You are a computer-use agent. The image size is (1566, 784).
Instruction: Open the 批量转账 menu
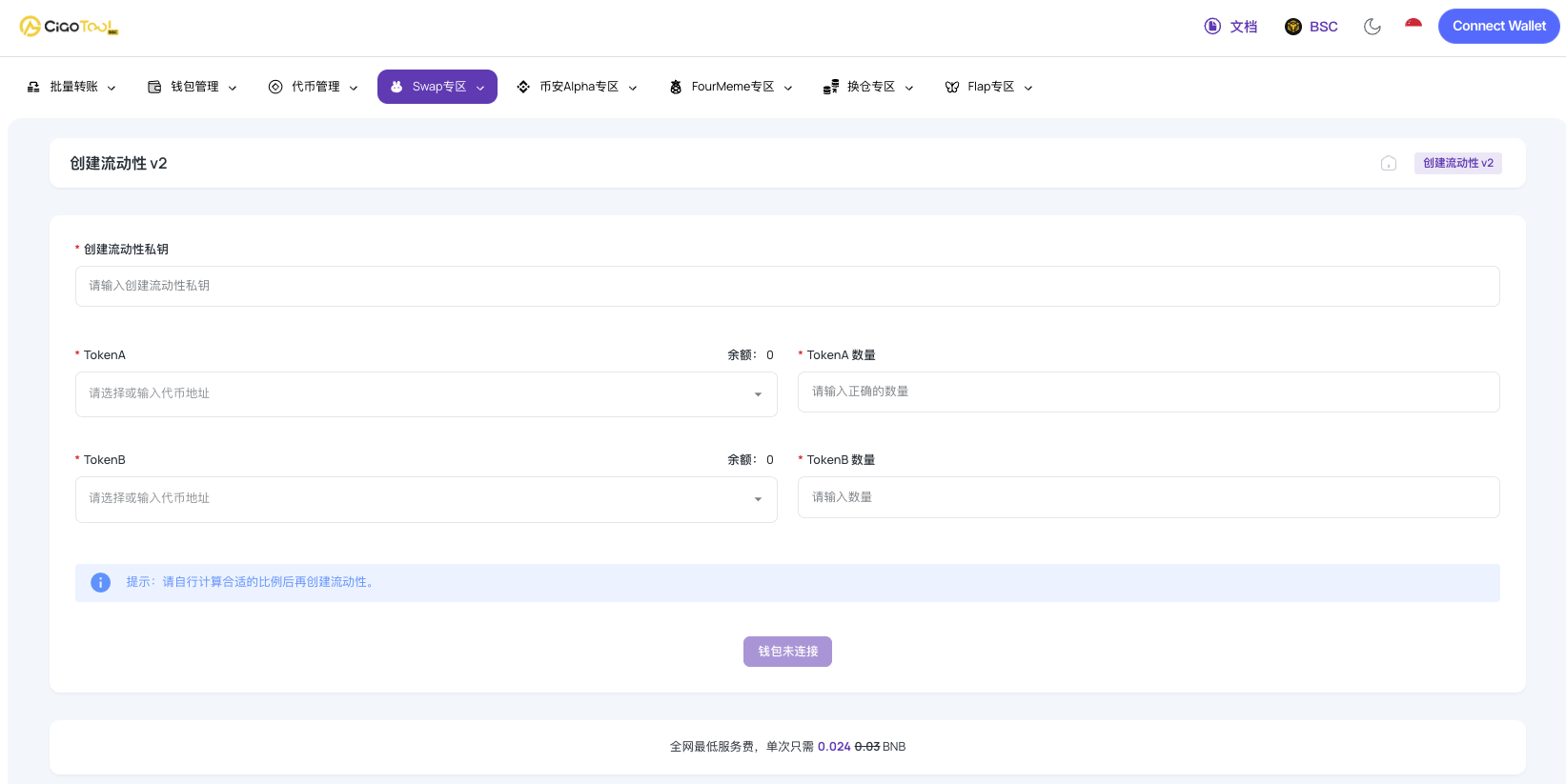pos(72,87)
